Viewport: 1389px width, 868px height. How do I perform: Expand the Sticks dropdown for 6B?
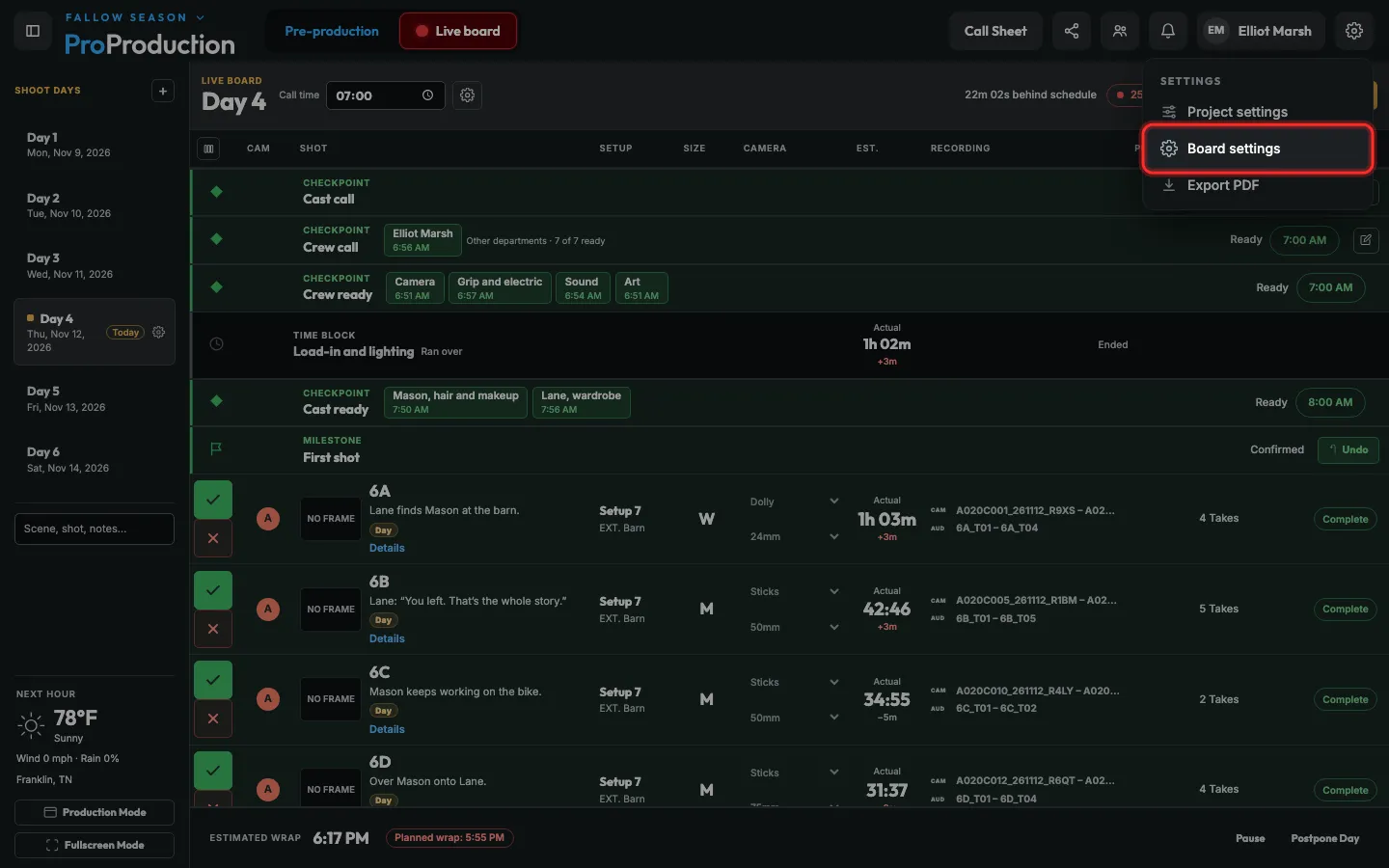795,591
